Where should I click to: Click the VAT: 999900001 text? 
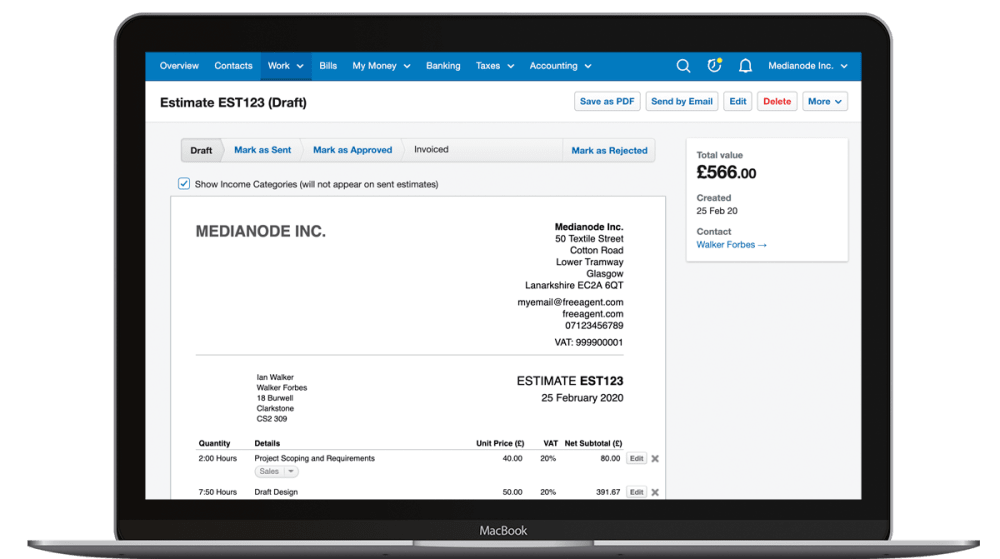(589, 342)
